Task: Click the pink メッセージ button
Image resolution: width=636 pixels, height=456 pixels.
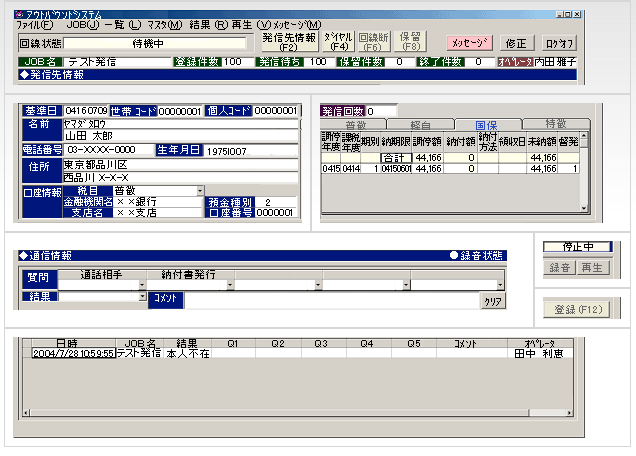Action: tap(468, 43)
